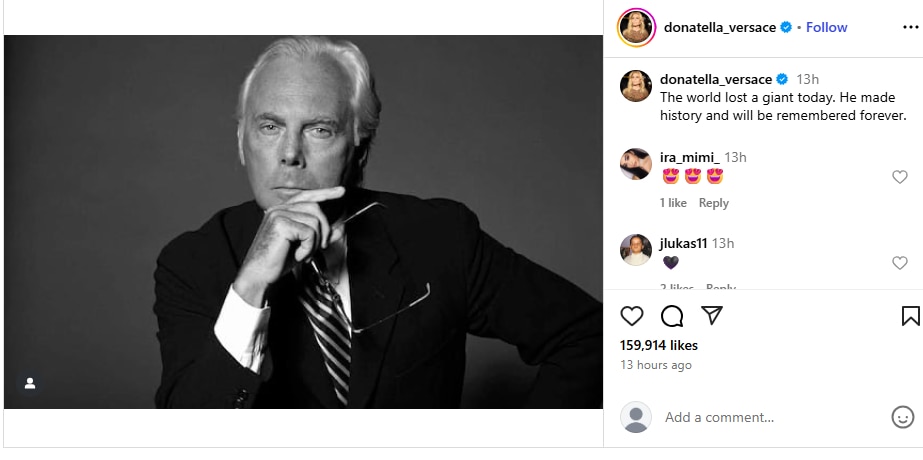The width and height of the screenshot is (923, 460).
Task: Open the donatella_versace username in header
Action: tap(719, 27)
